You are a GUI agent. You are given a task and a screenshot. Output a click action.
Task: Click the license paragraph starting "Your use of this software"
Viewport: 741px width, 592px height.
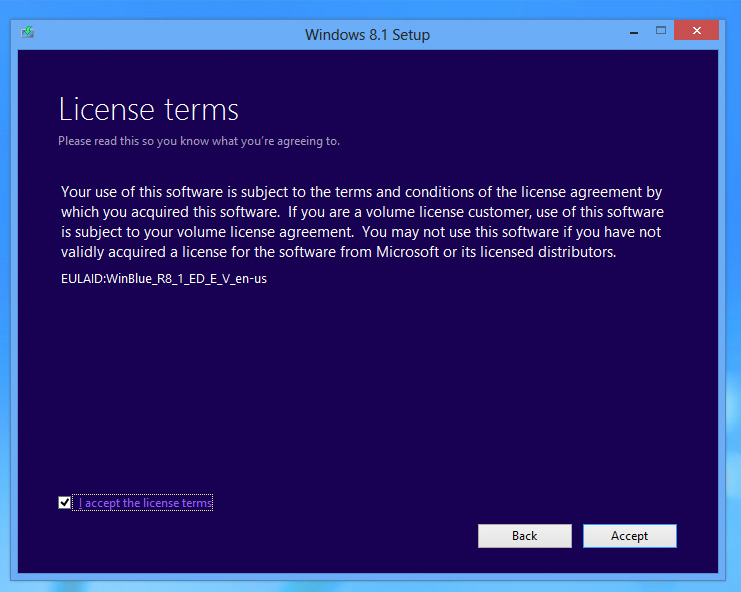362,222
